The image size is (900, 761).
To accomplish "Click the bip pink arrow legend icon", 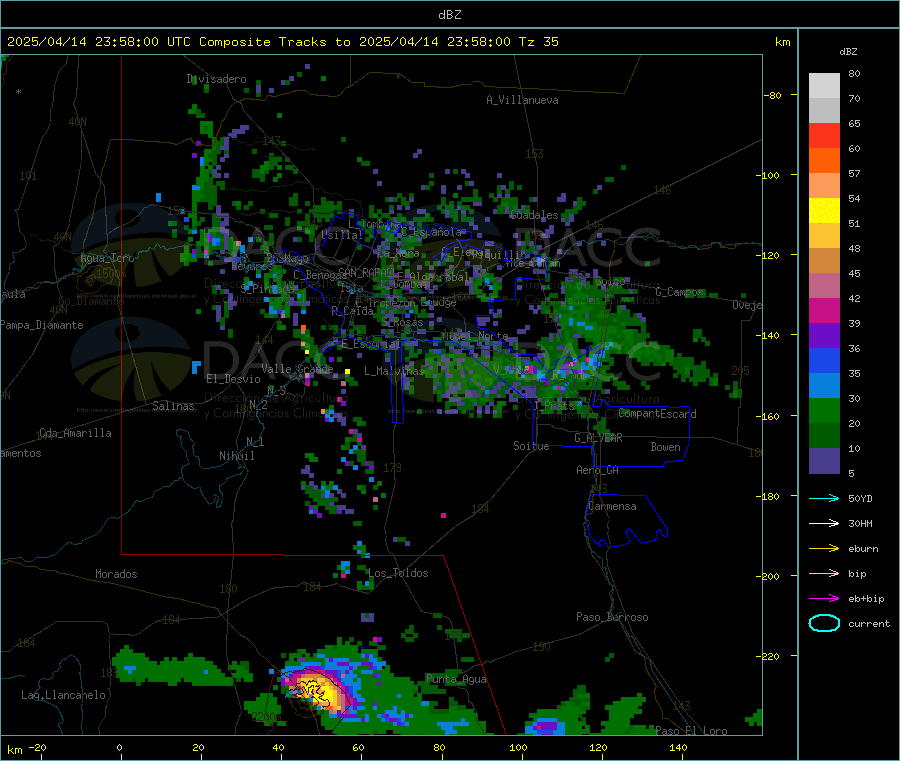I will 824,573.
